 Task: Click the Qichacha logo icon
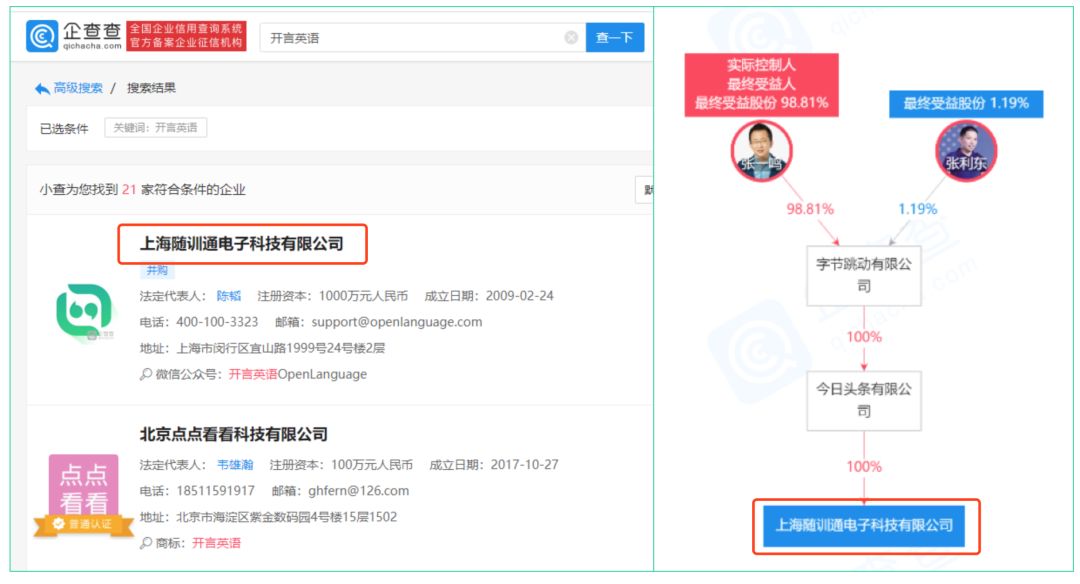pos(42,36)
